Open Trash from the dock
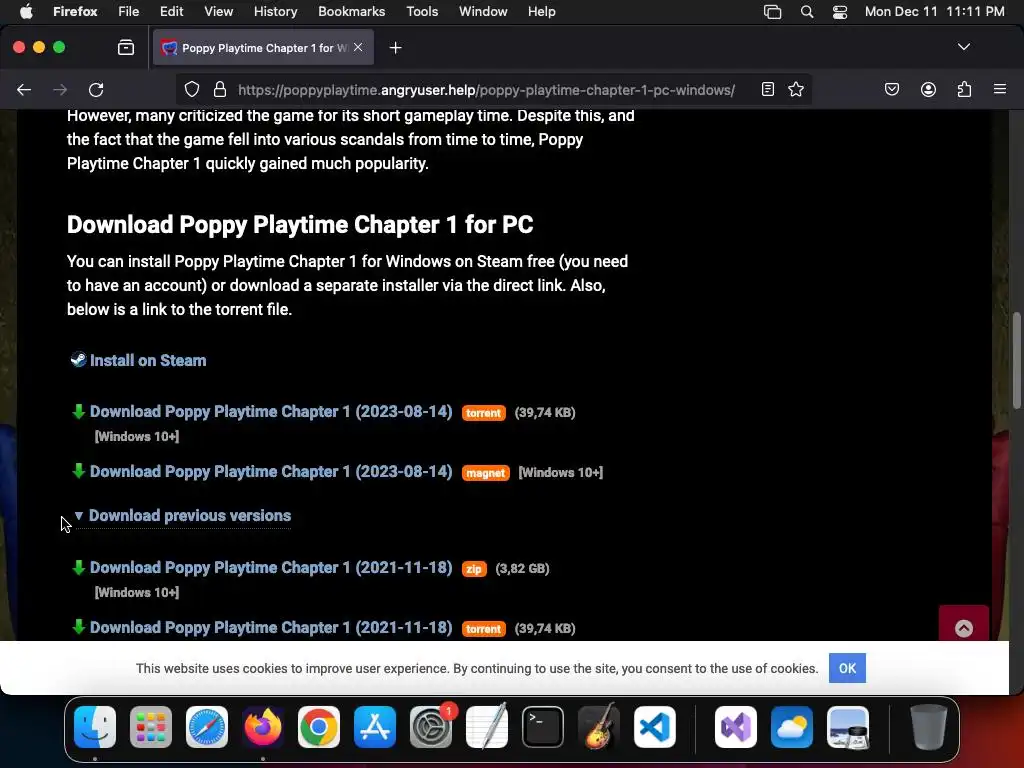 (928, 727)
